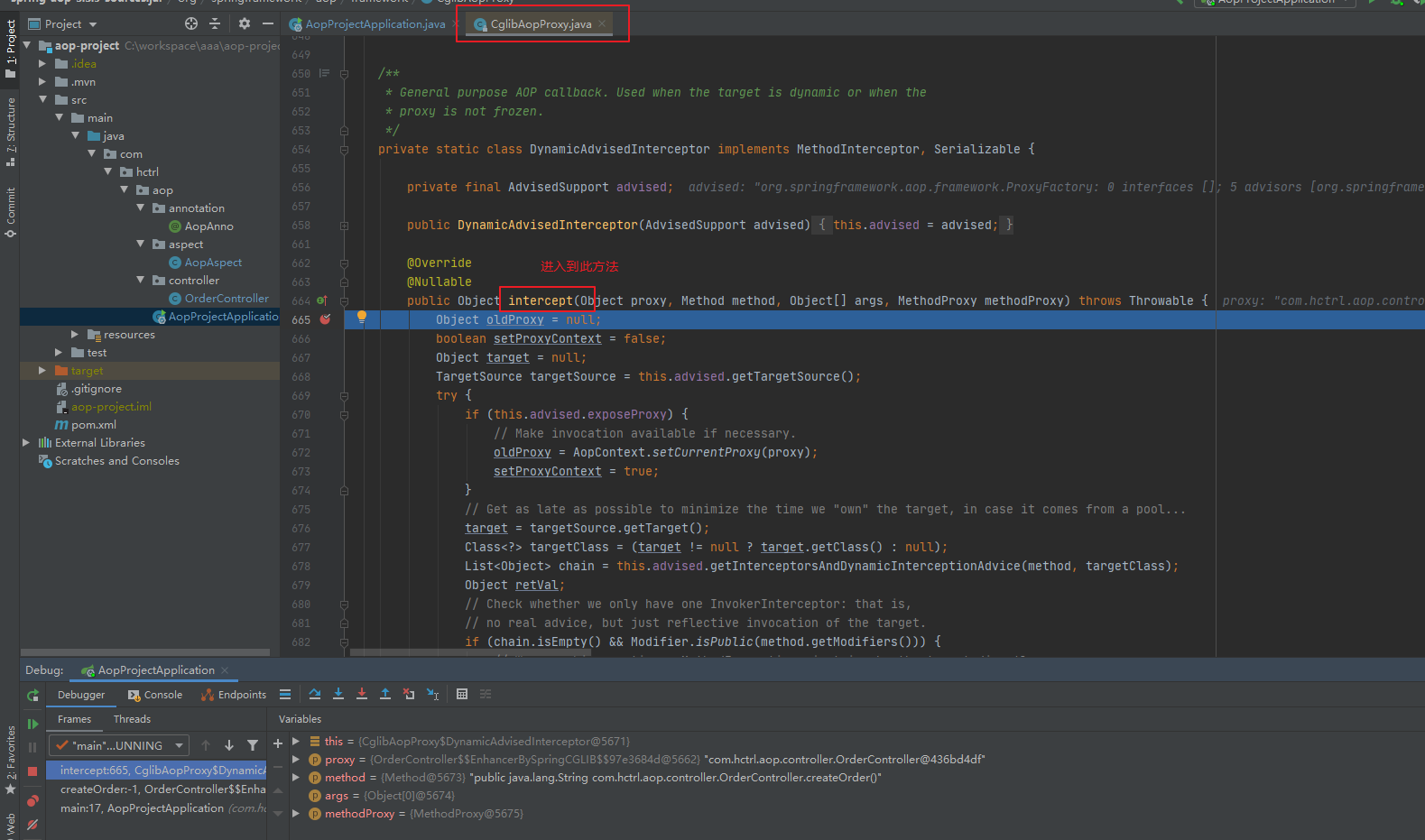Click the yellow intention lightbulb on line 665

pyautogui.click(x=362, y=318)
